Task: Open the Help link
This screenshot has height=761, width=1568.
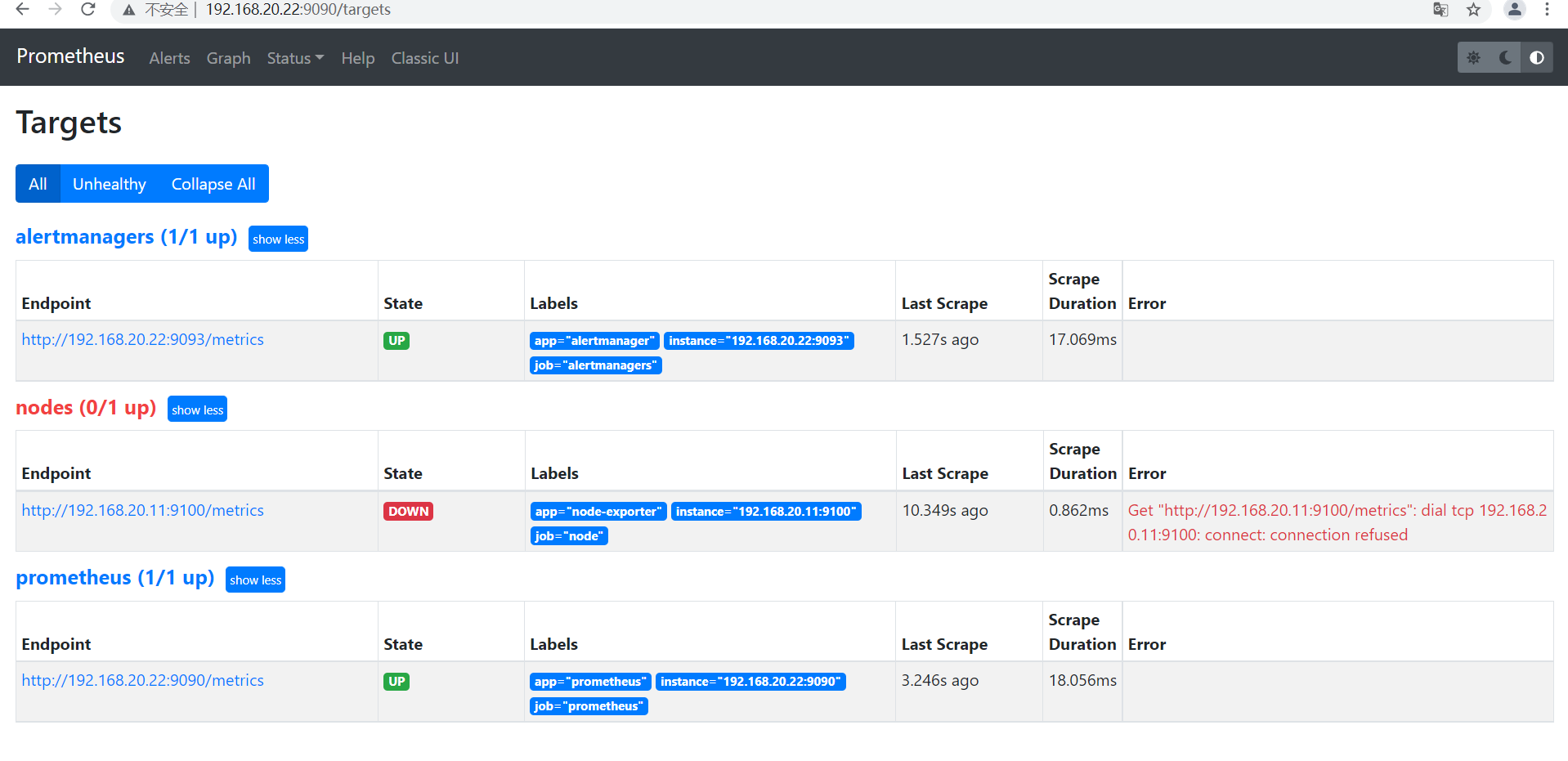Action: tap(358, 58)
